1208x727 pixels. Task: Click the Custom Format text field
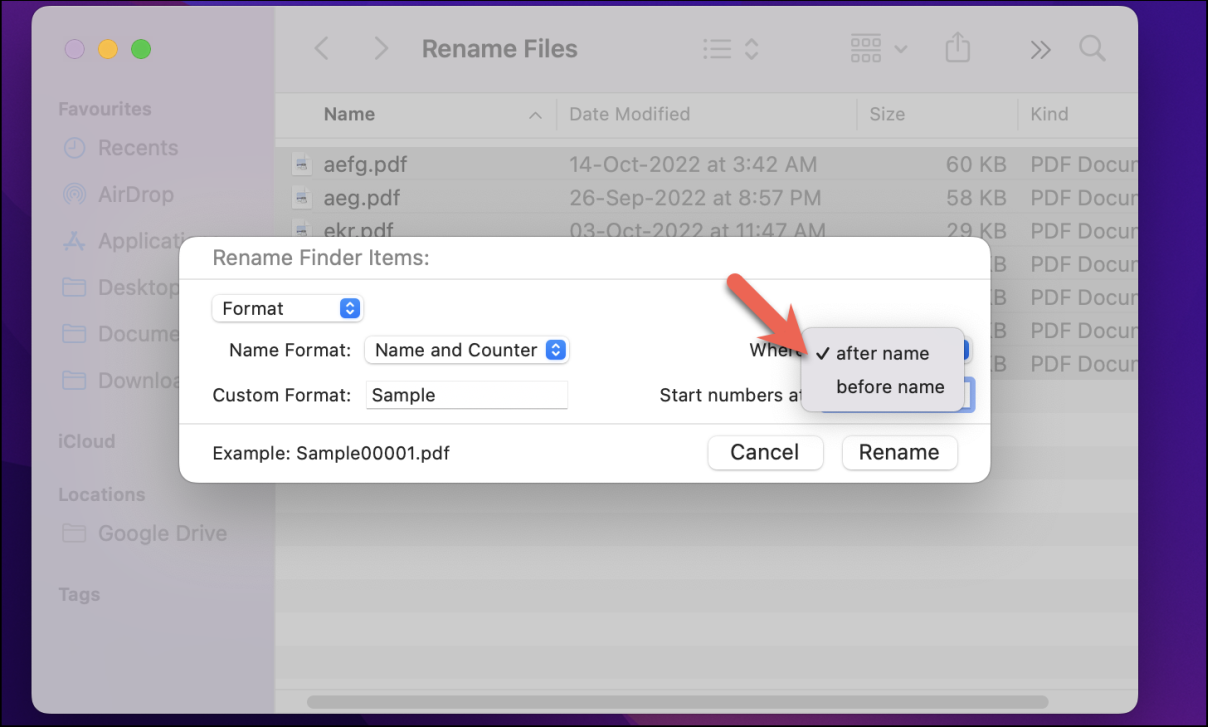click(466, 395)
